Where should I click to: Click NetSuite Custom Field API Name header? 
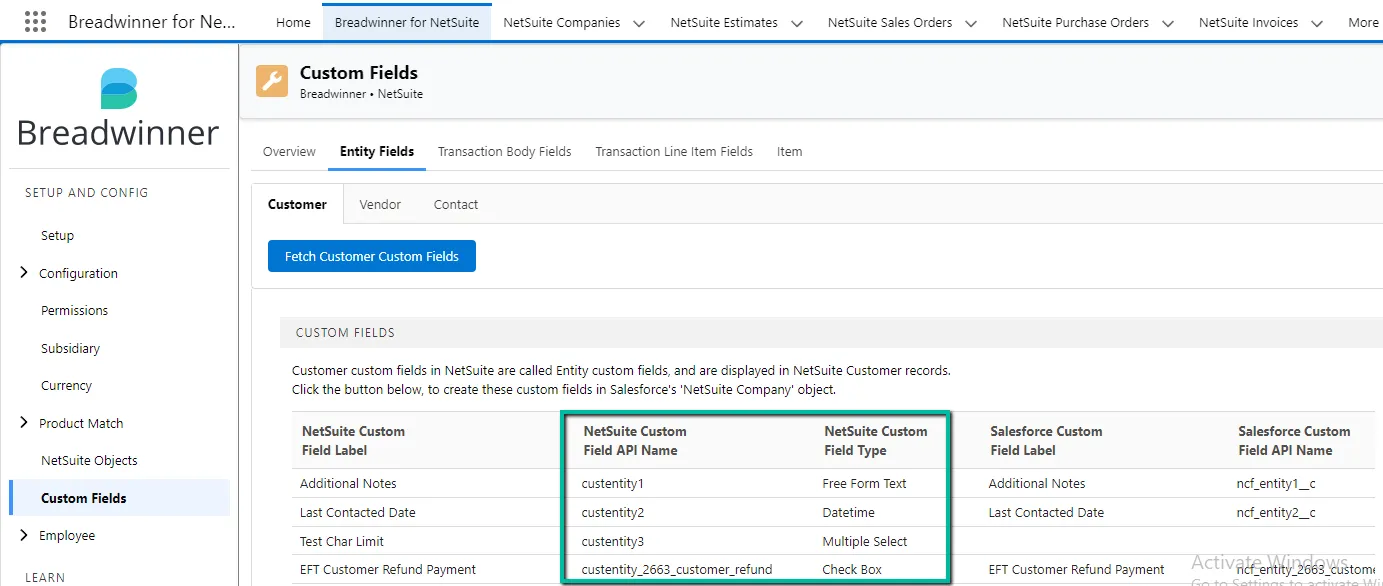[x=635, y=441]
